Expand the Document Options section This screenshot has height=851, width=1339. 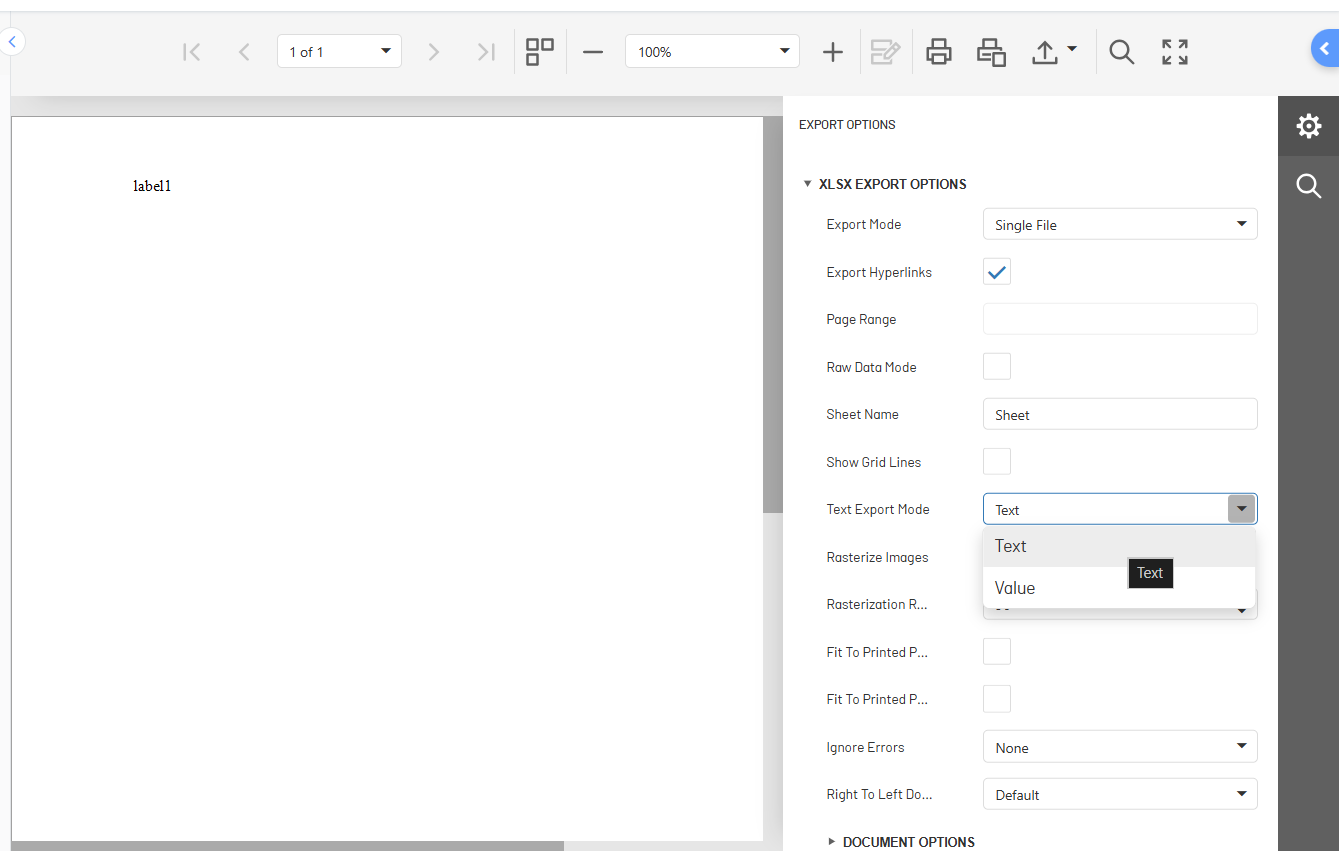coord(907,842)
